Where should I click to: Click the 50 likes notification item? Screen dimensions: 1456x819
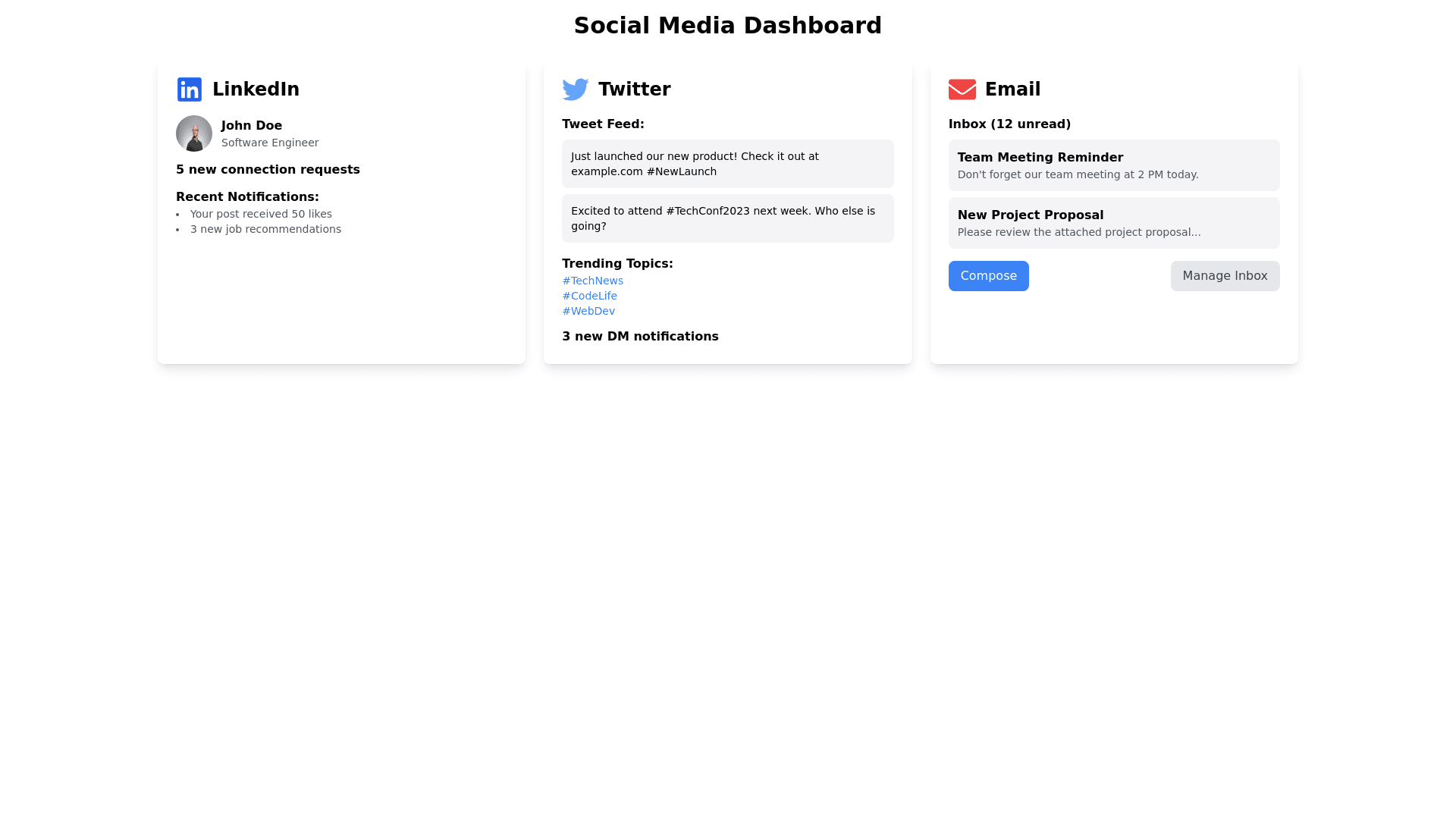261,214
